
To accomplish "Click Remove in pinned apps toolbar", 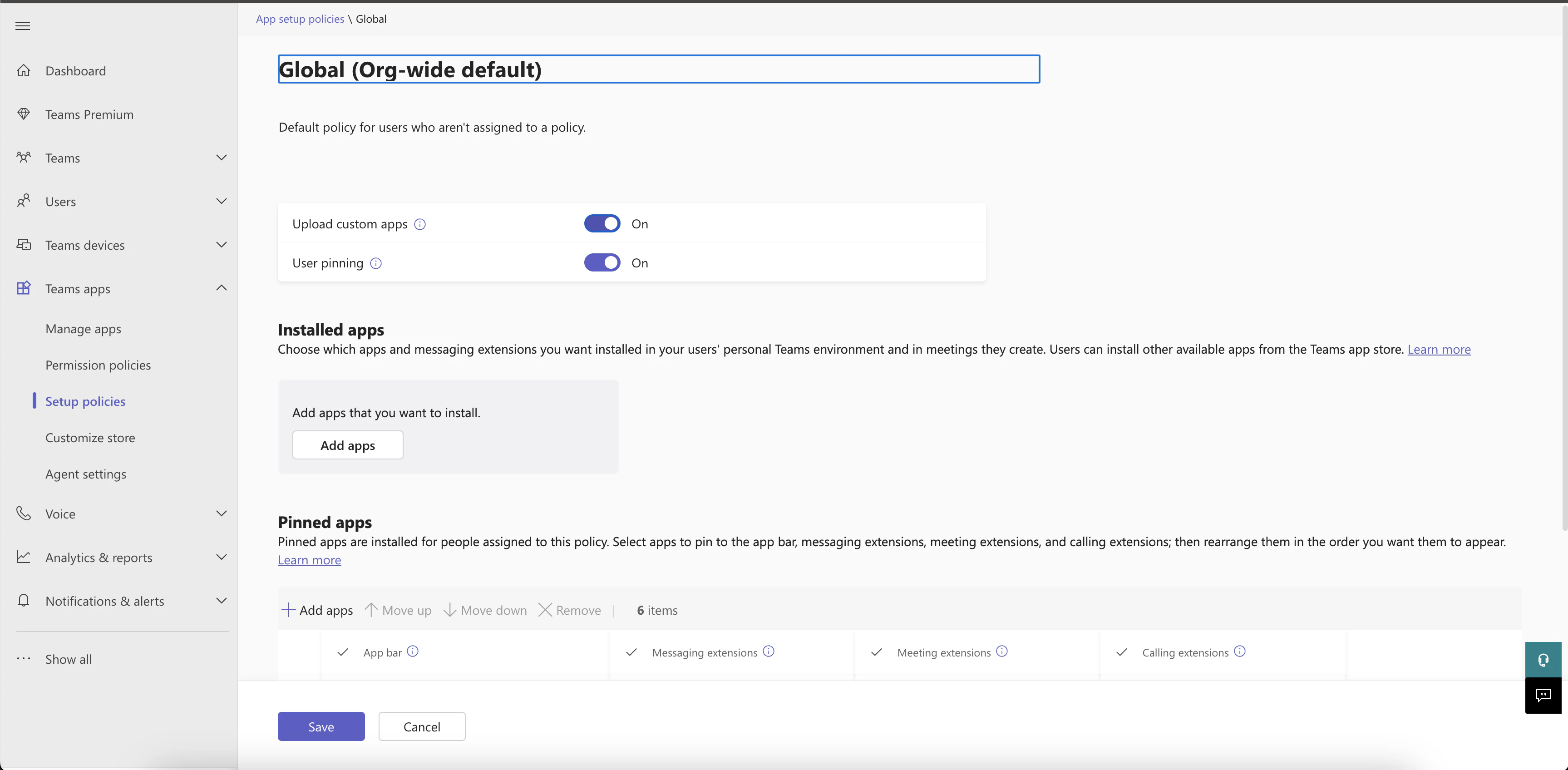I will (x=570, y=610).
